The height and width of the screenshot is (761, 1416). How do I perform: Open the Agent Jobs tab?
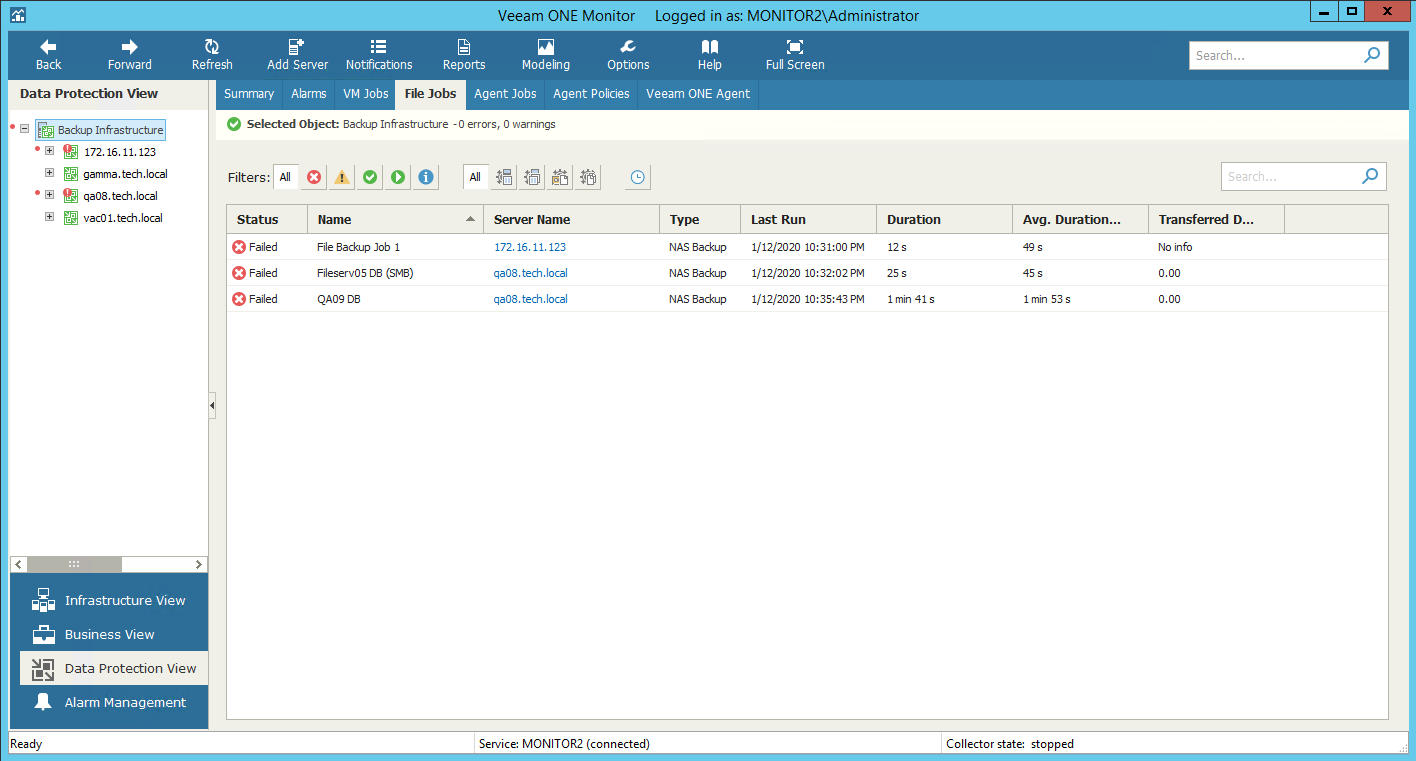[505, 94]
